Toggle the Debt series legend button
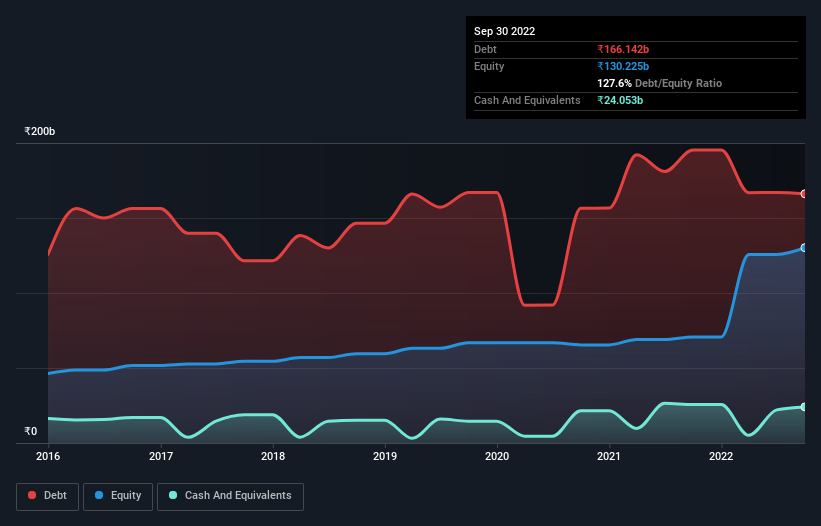This screenshot has width=821, height=526. coord(47,496)
